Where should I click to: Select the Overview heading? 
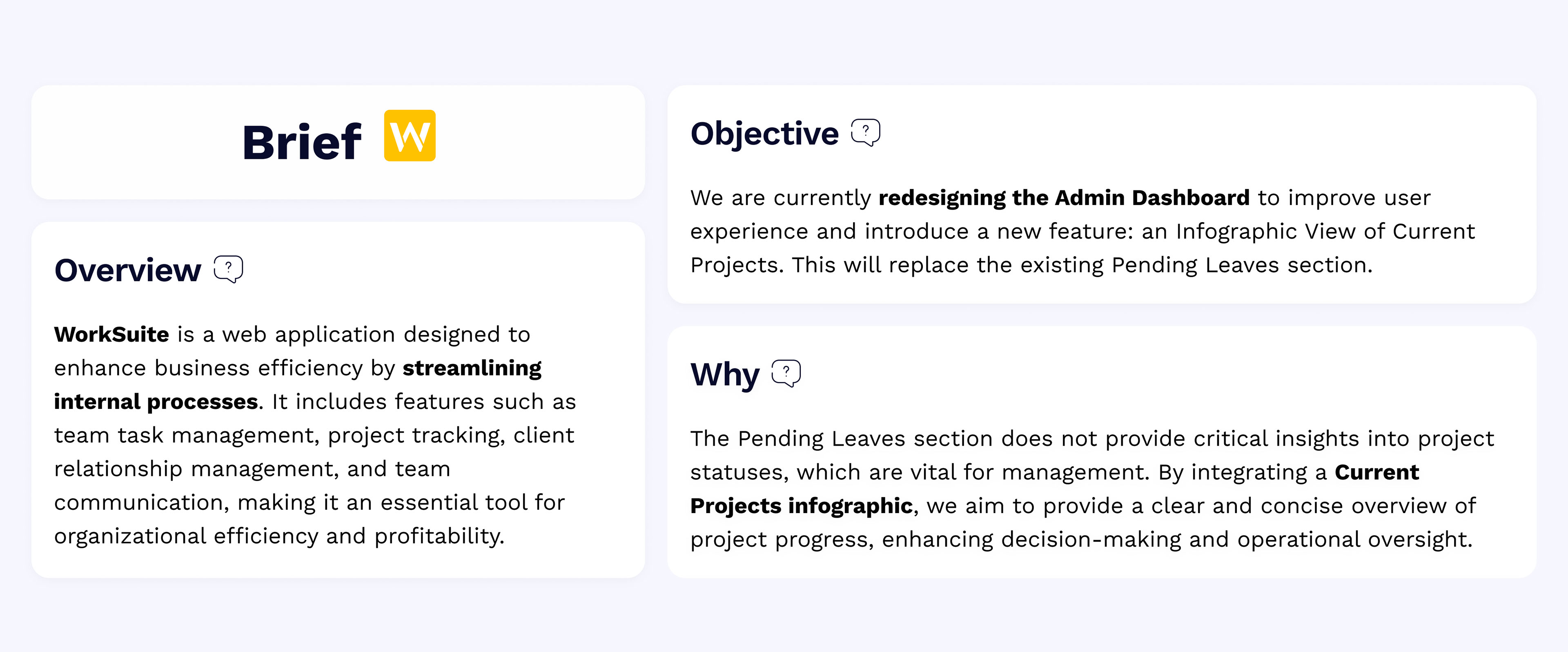click(x=128, y=270)
